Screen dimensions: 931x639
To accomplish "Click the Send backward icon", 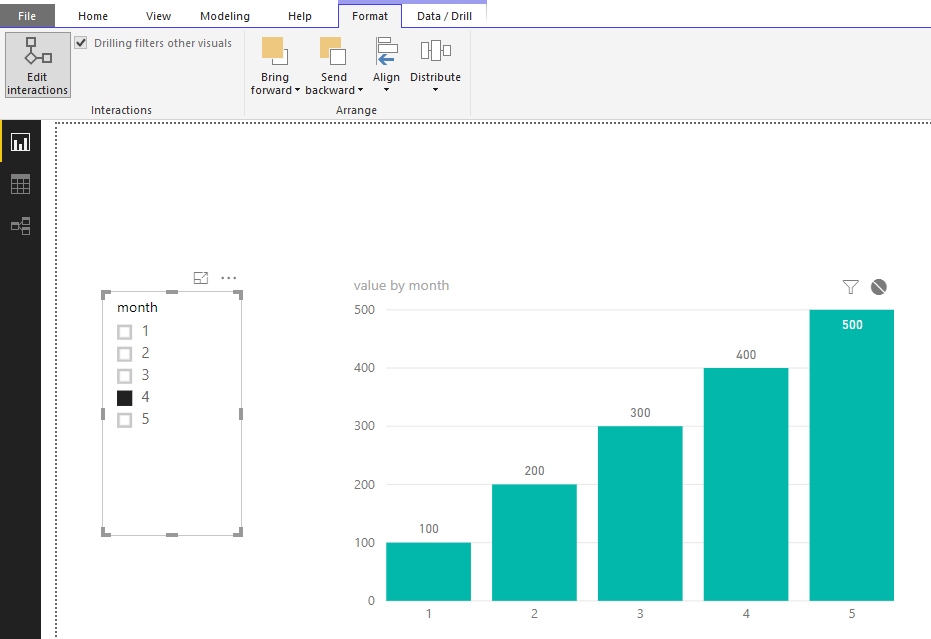I will point(332,51).
